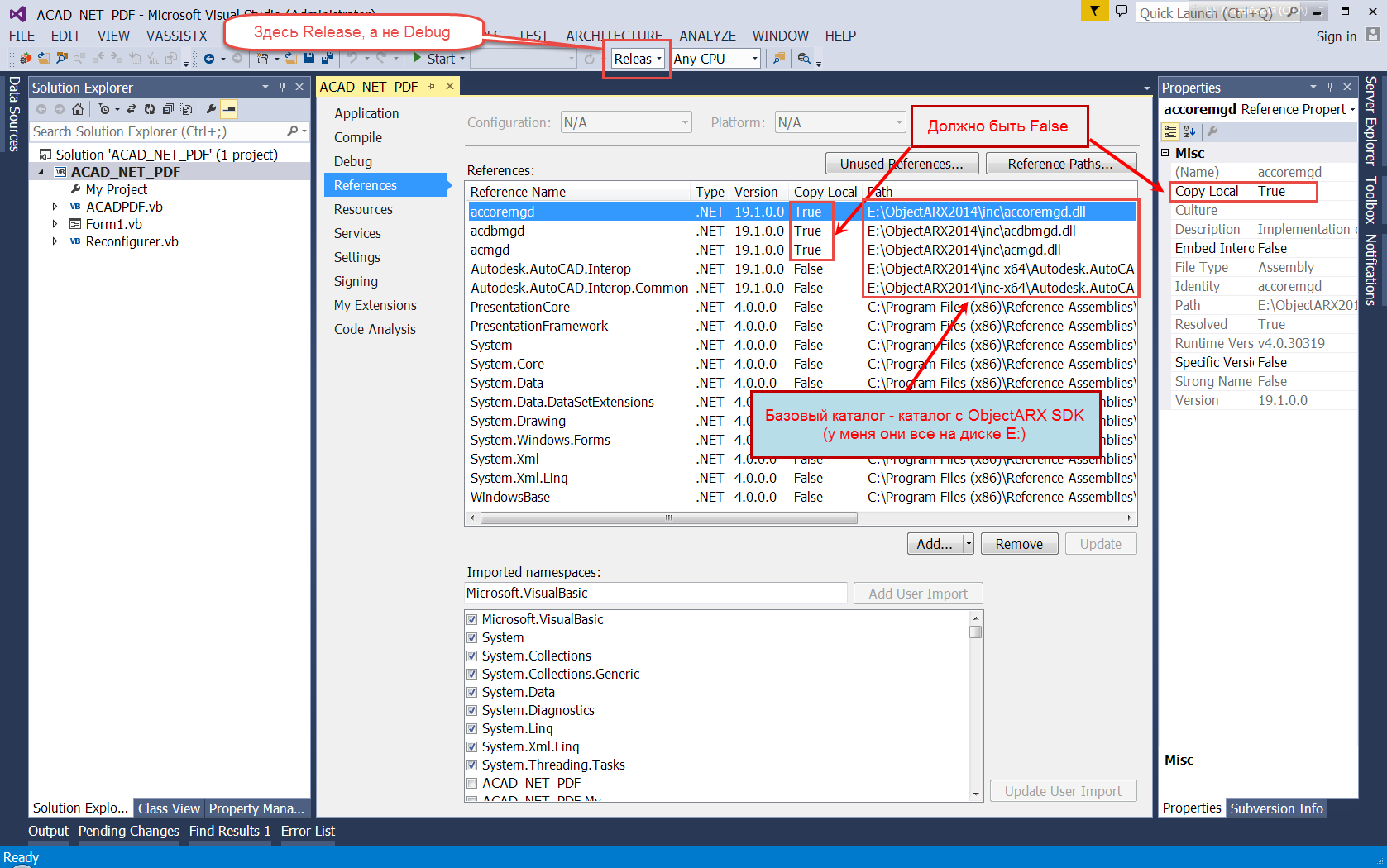Click the references list horizontal scrollbar thumb

pyautogui.click(x=668, y=518)
